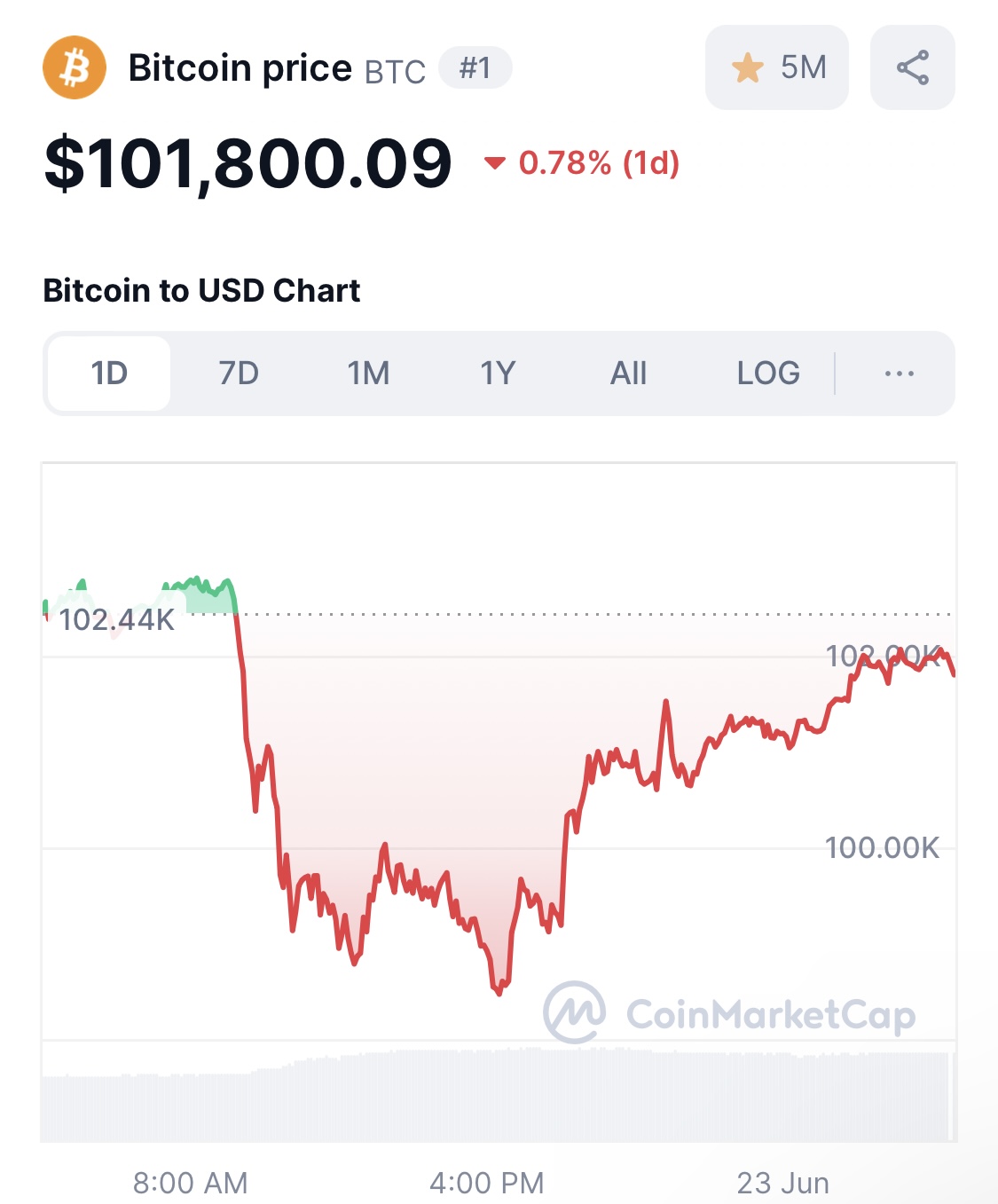
Task: Select the 1D time range tab
Action: point(109,374)
